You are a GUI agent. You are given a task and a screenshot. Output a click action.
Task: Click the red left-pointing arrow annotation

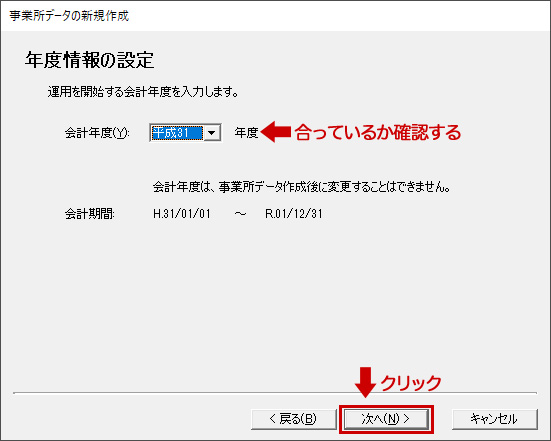tap(276, 132)
